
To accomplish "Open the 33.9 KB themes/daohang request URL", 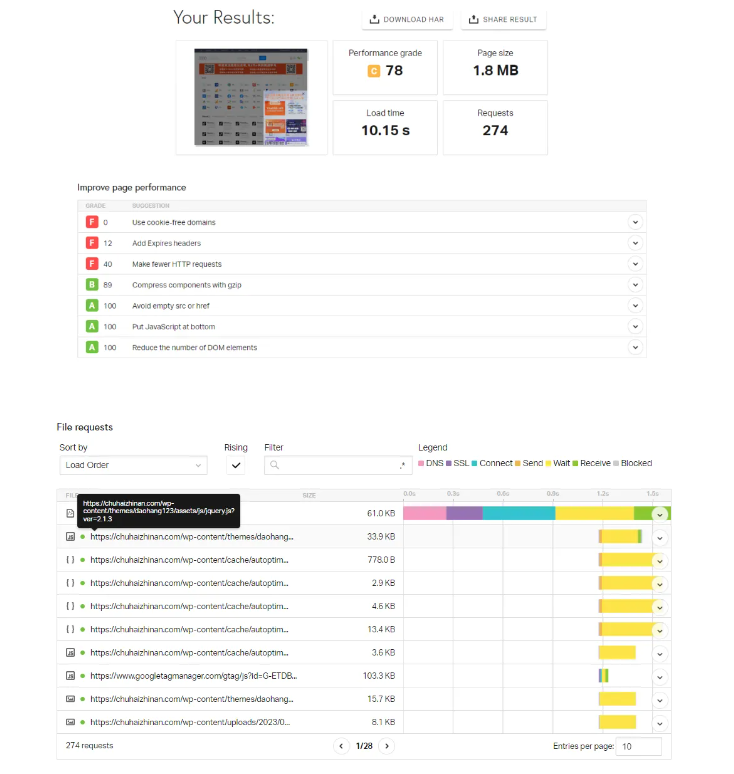I will (x=192, y=537).
